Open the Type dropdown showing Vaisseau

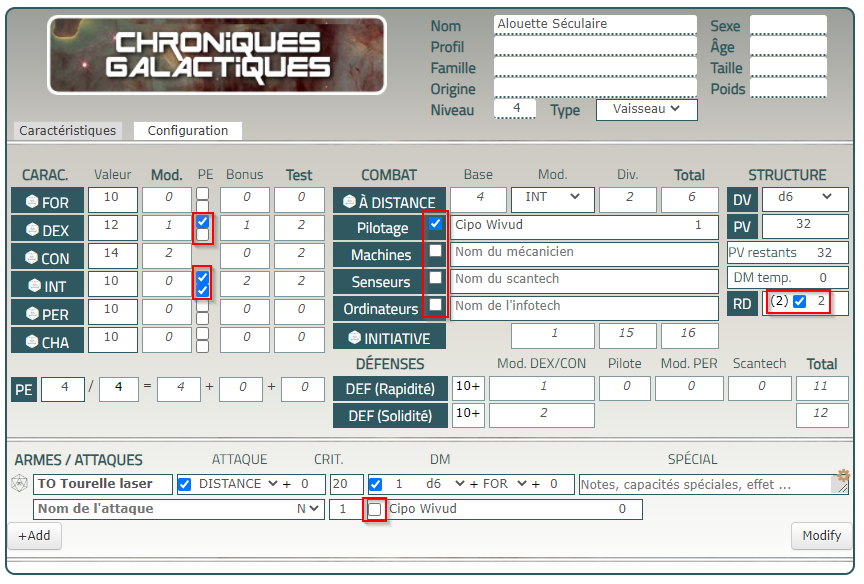pos(646,109)
